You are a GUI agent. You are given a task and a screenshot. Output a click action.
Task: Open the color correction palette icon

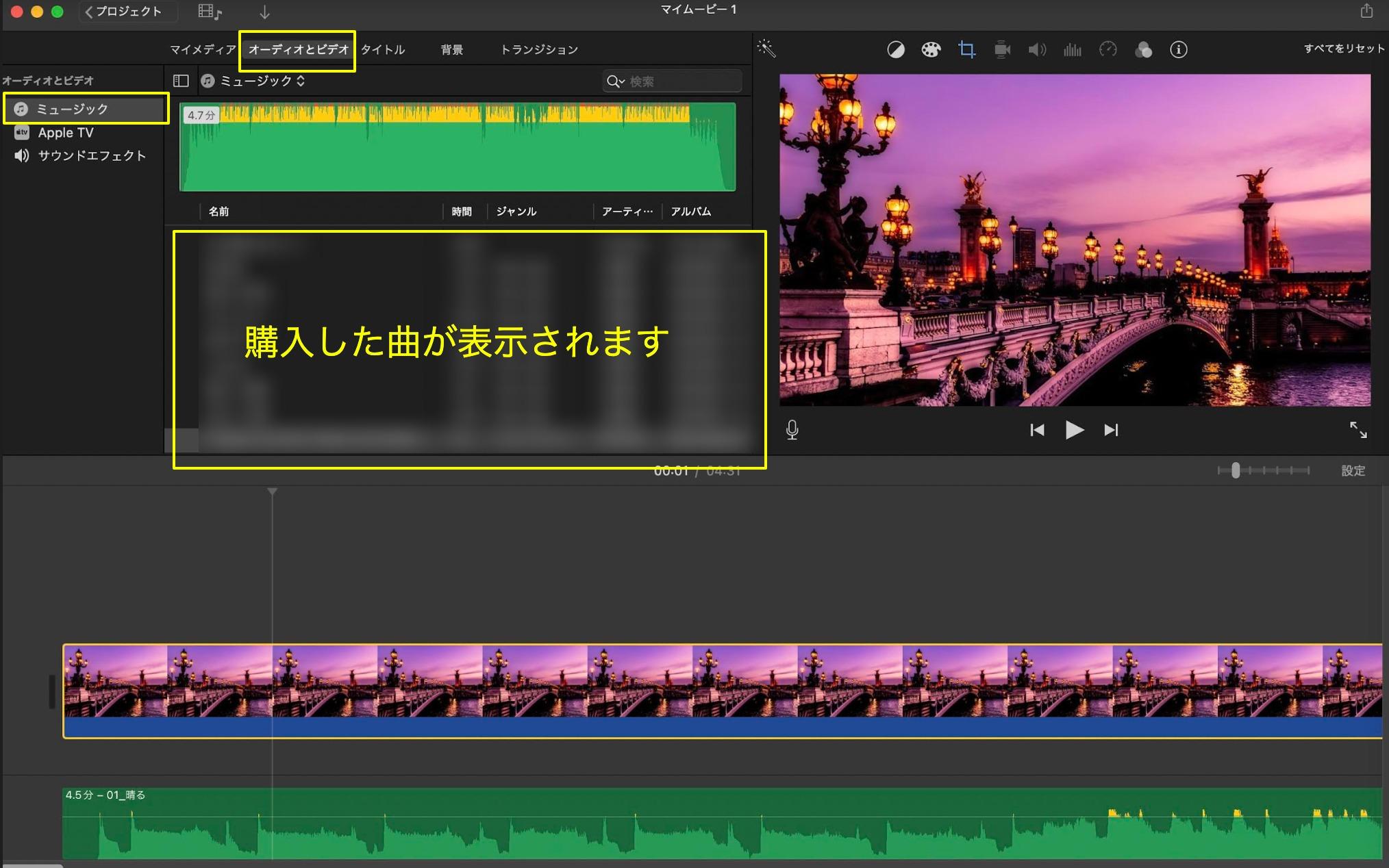931,49
